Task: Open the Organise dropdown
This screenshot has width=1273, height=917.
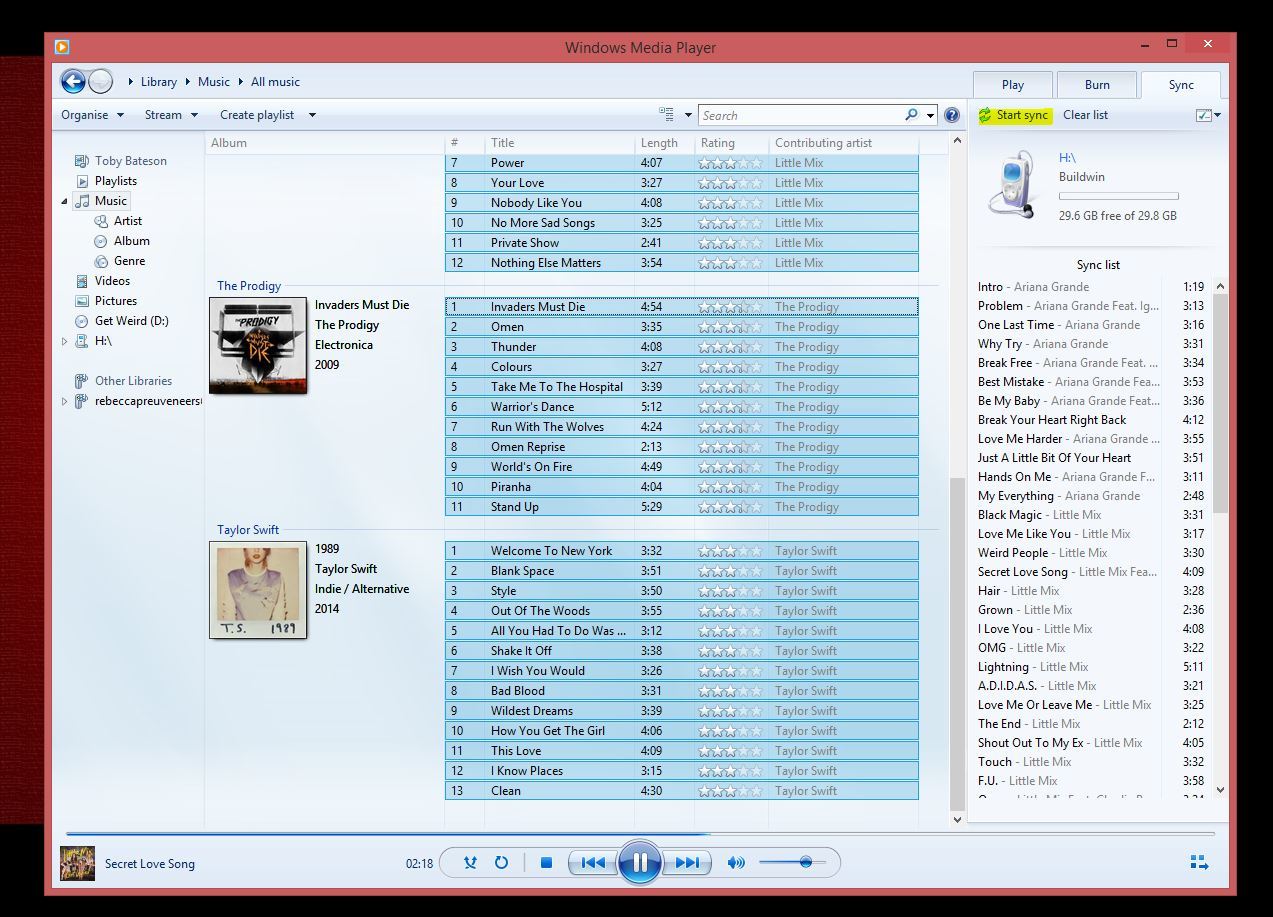Action: (92, 115)
